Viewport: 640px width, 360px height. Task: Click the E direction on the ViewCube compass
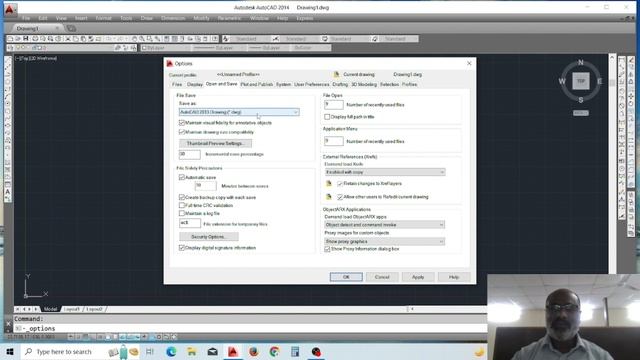(599, 81)
